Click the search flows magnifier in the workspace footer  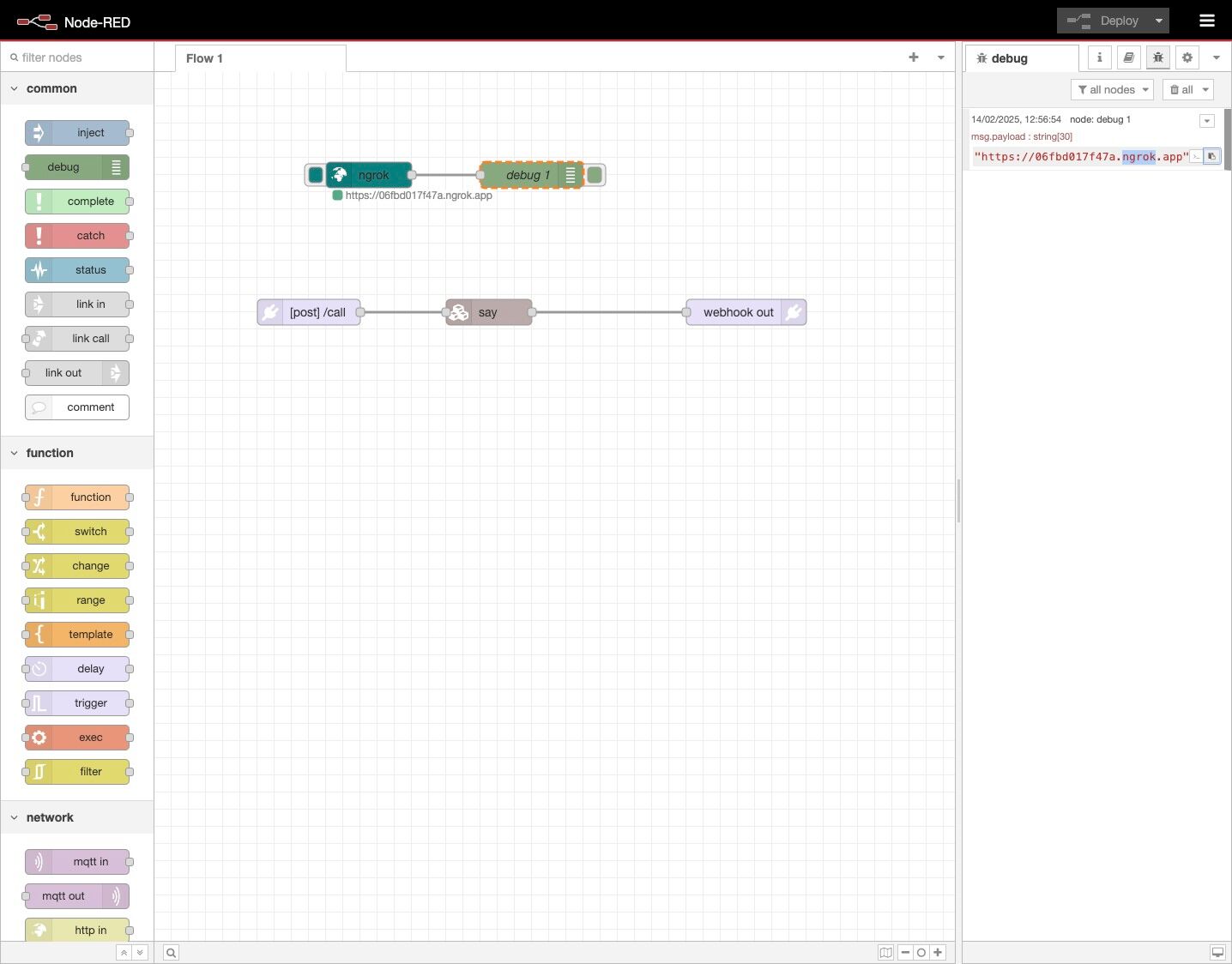coord(171,952)
